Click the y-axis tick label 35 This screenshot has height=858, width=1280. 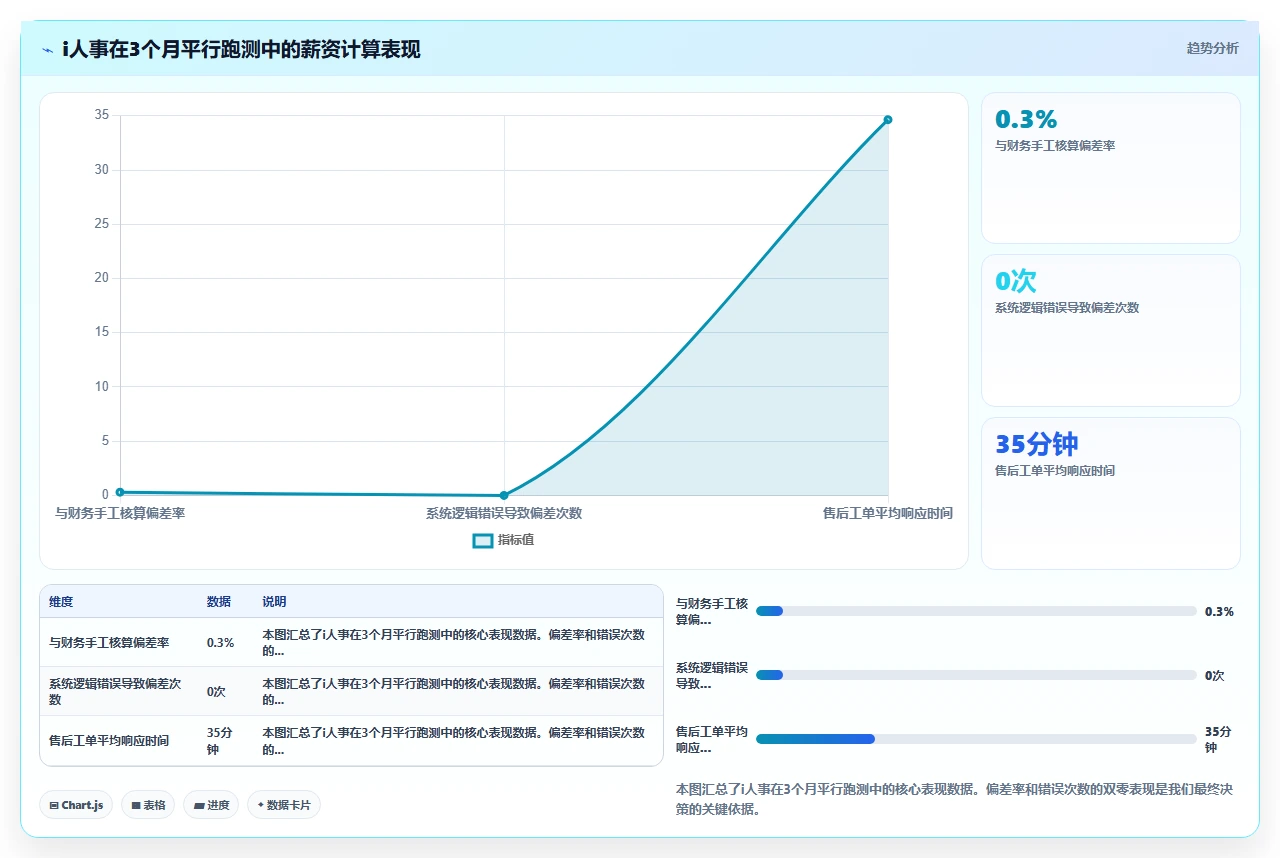[102, 115]
